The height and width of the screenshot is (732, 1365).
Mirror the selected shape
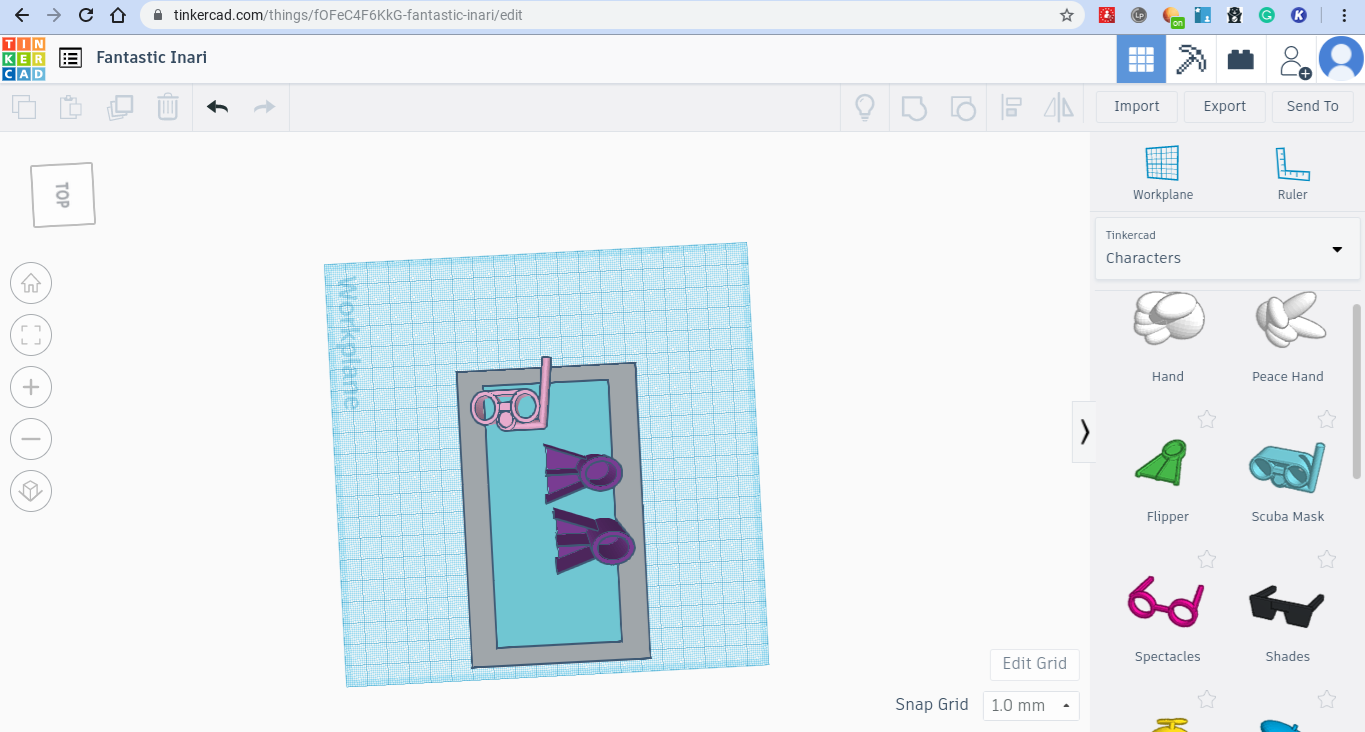pyautogui.click(x=1058, y=106)
